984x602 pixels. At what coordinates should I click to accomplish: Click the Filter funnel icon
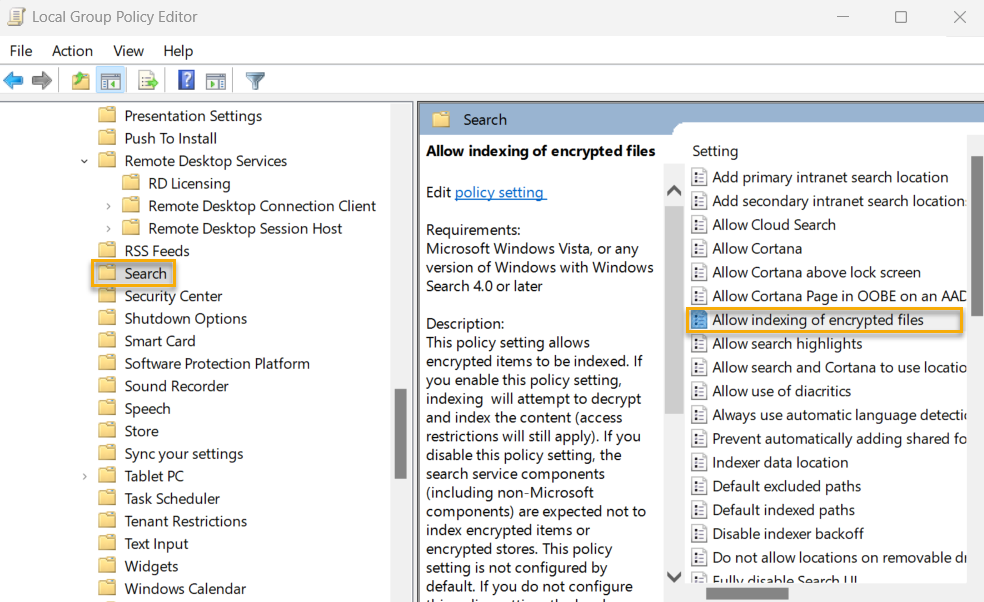(255, 81)
